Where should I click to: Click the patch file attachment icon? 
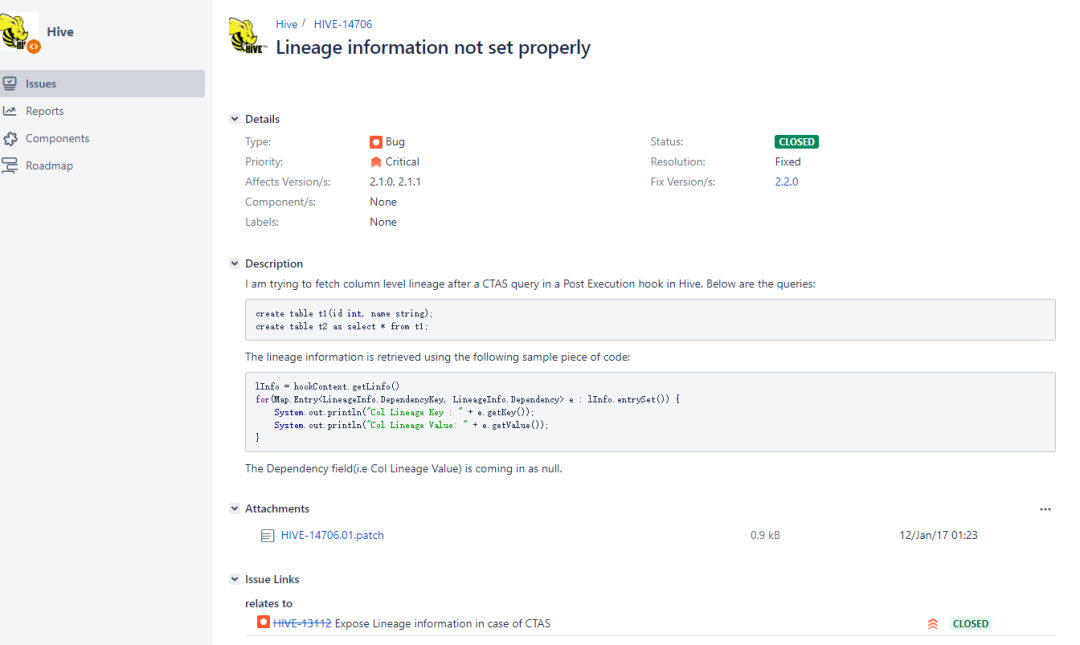coord(267,535)
